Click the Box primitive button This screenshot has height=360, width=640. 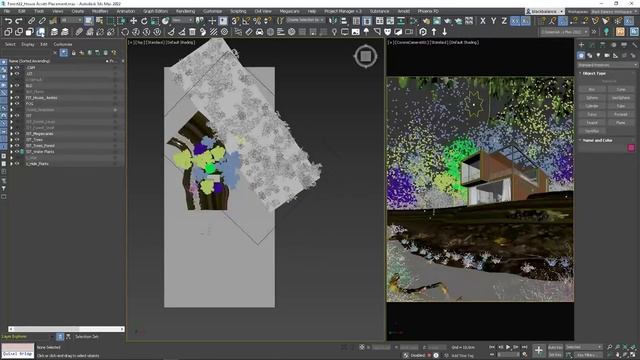(x=592, y=89)
